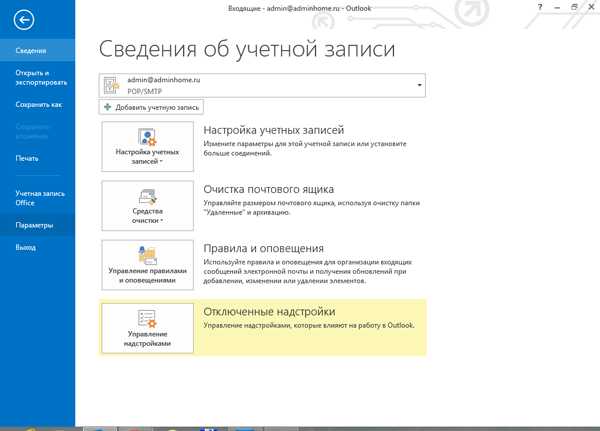
Task: Click the POP/SMTP account type text
Action: 145,91
